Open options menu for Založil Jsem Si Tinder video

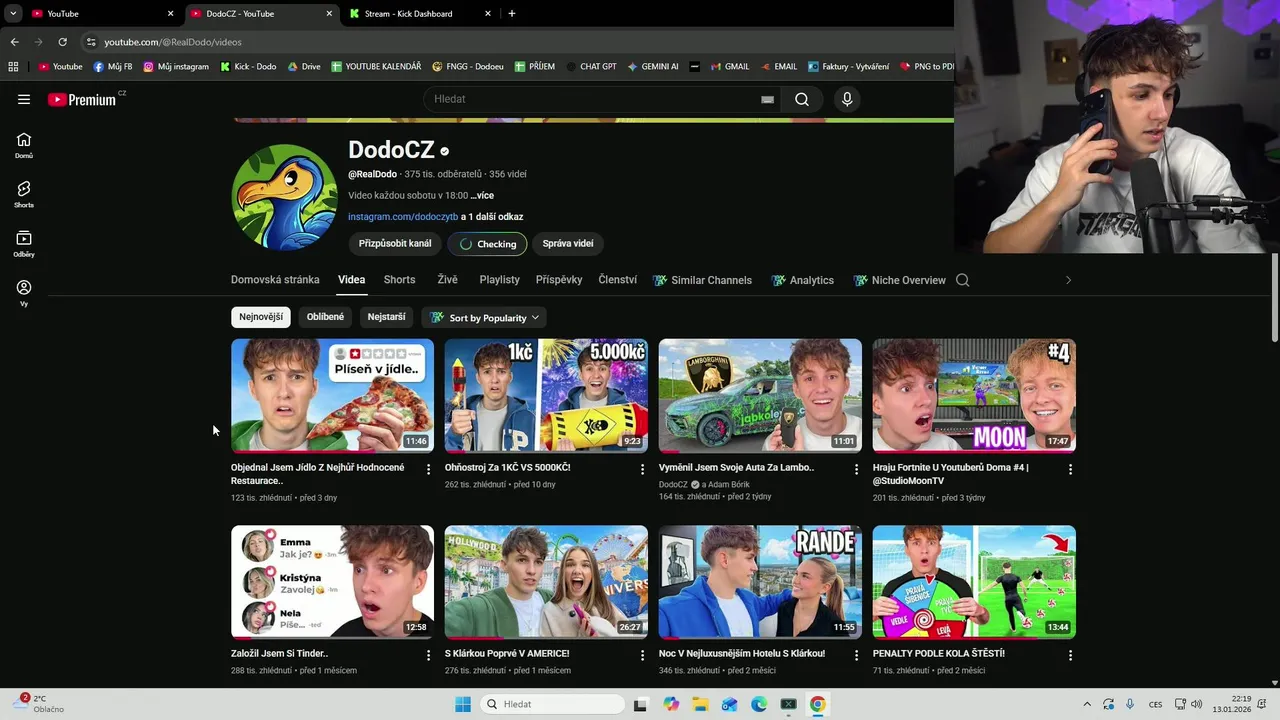click(x=428, y=655)
